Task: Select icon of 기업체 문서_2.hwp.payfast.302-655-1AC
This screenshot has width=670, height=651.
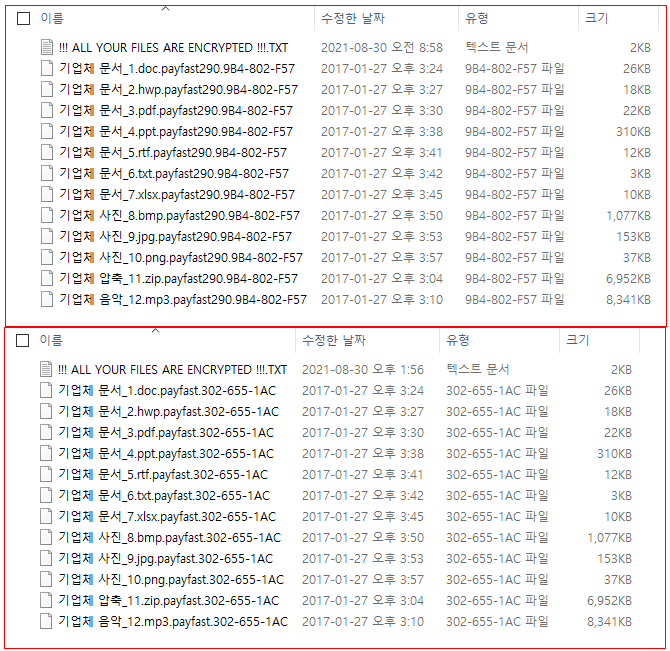Action: click(46, 411)
